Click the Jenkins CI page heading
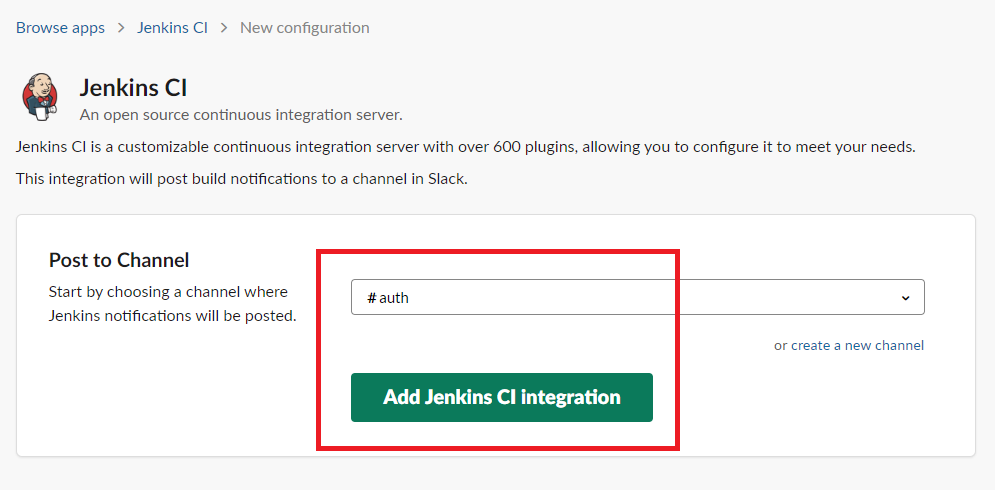995x490 pixels. 133,88
